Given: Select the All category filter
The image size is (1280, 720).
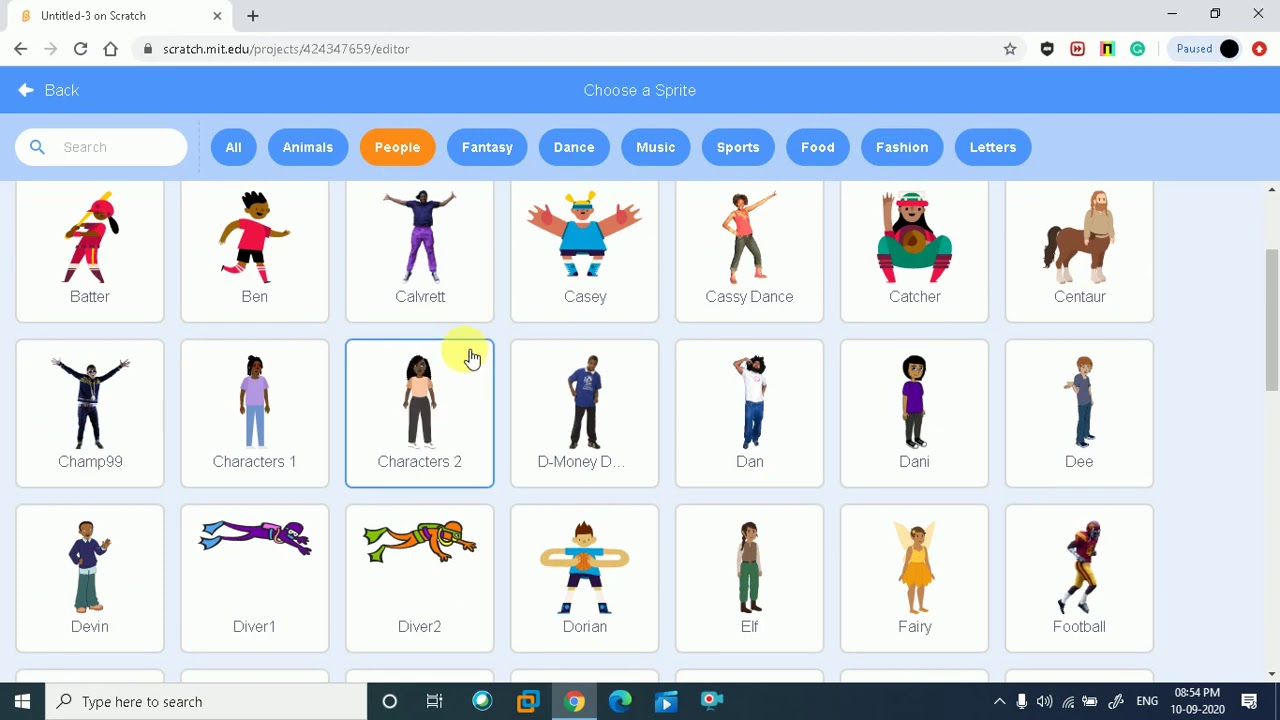Looking at the screenshot, I should pos(233,147).
